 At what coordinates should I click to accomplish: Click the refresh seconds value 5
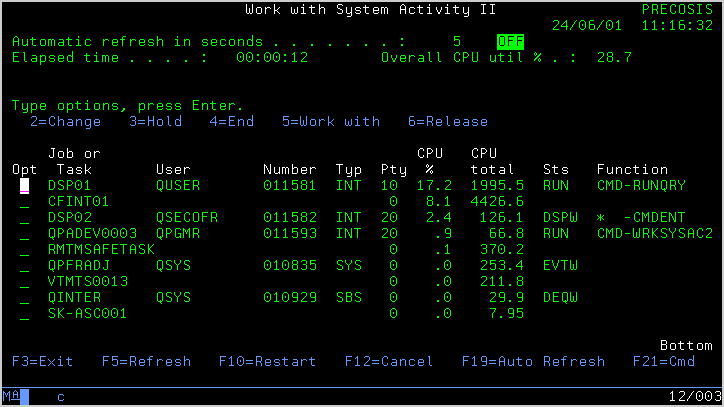tap(457, 42)
